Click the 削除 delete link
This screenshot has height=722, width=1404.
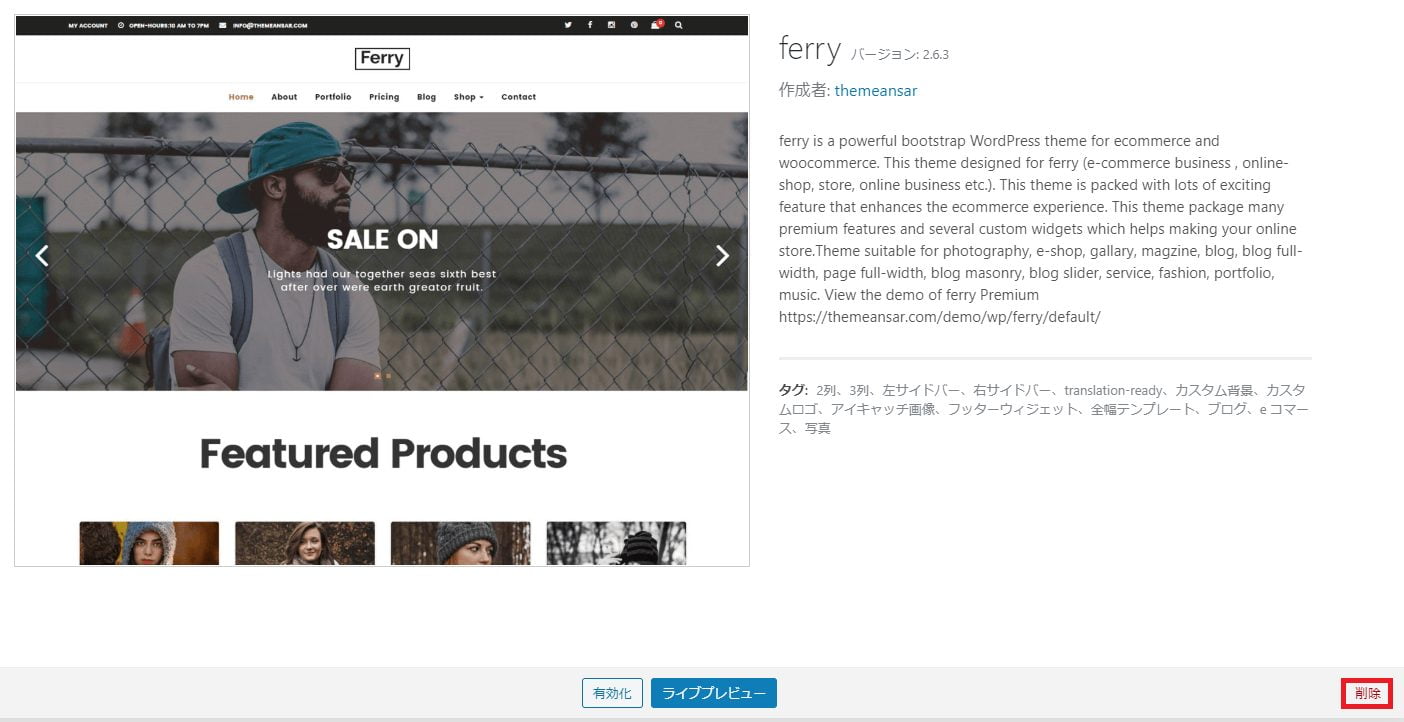(1367, 693)
